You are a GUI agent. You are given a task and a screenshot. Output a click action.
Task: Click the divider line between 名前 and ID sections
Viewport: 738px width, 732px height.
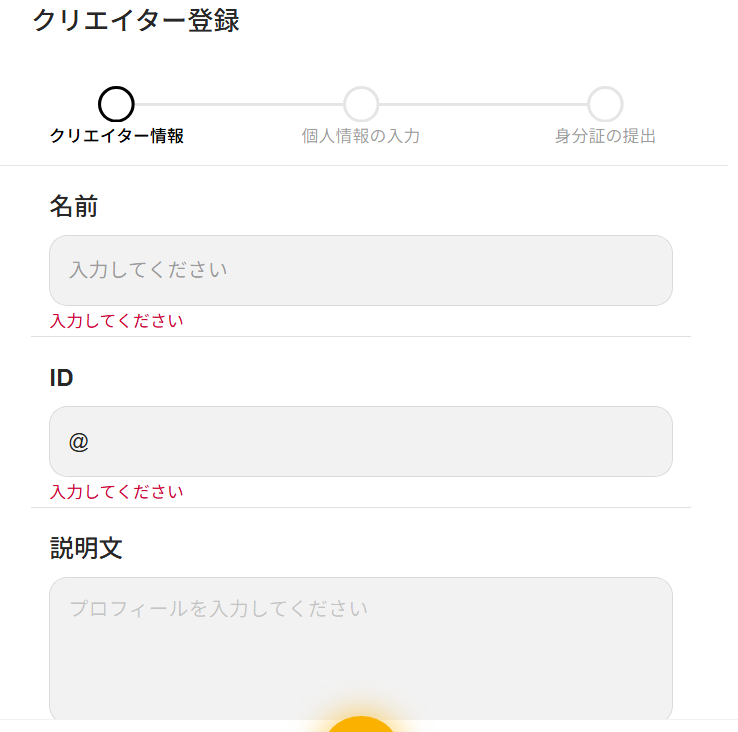click(360, 337)
